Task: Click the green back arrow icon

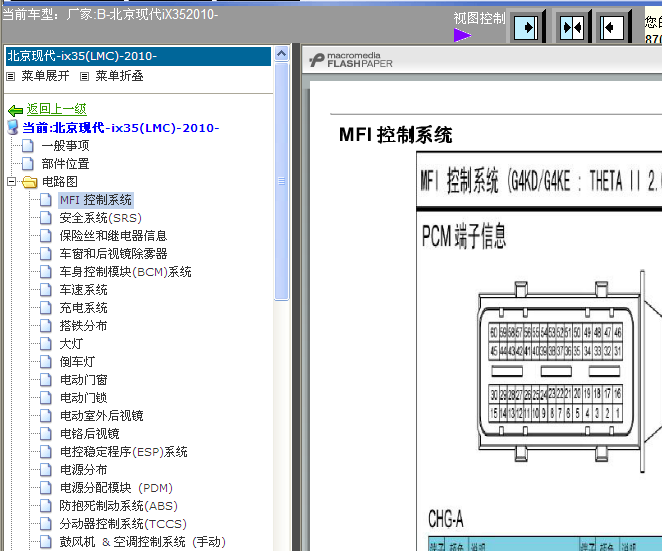Action: (x=15, y=111)
